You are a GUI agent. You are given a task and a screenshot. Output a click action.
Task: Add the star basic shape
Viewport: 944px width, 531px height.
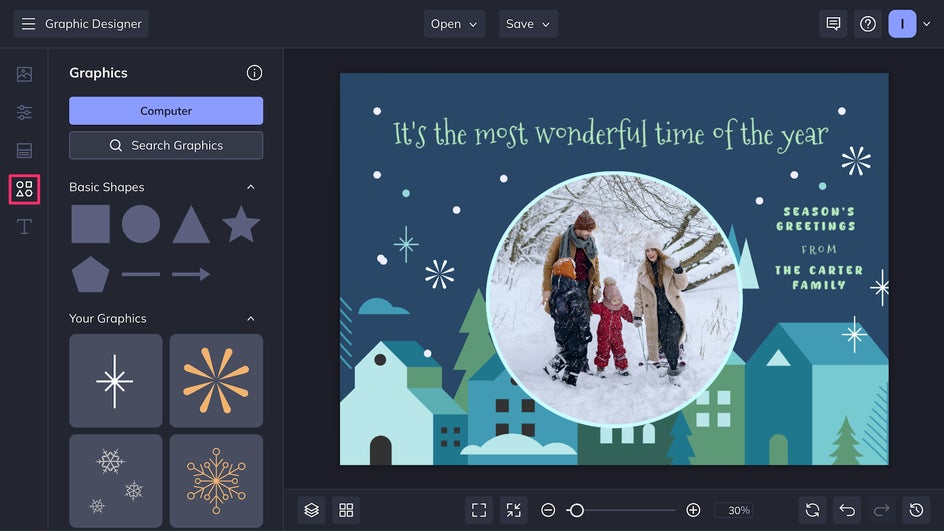[x=241, y=224]
